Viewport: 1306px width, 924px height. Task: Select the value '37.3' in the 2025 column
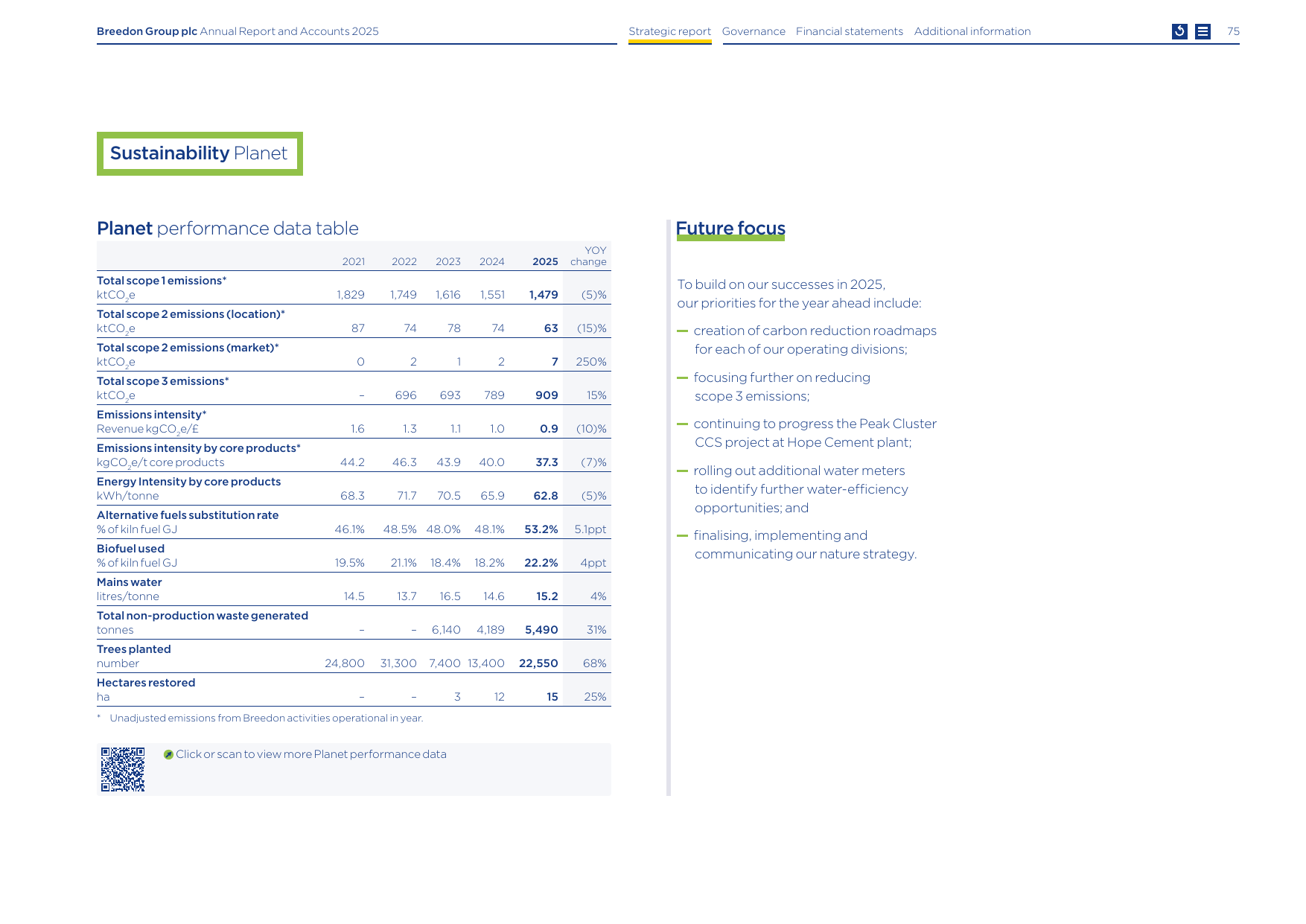547,462
